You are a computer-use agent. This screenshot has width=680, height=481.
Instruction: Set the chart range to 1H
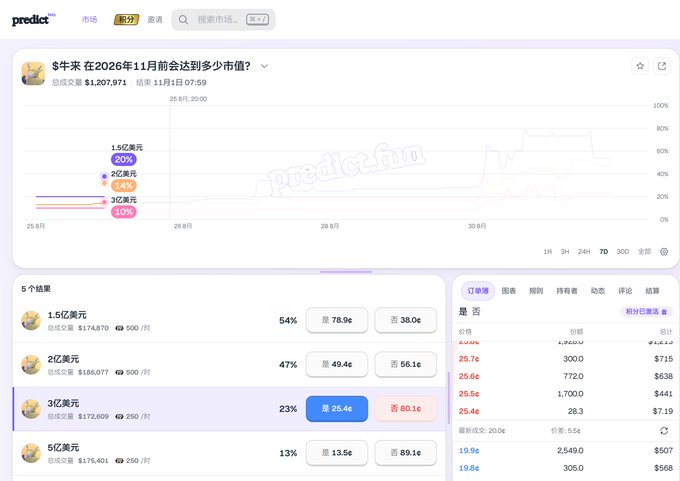(548, 252)
